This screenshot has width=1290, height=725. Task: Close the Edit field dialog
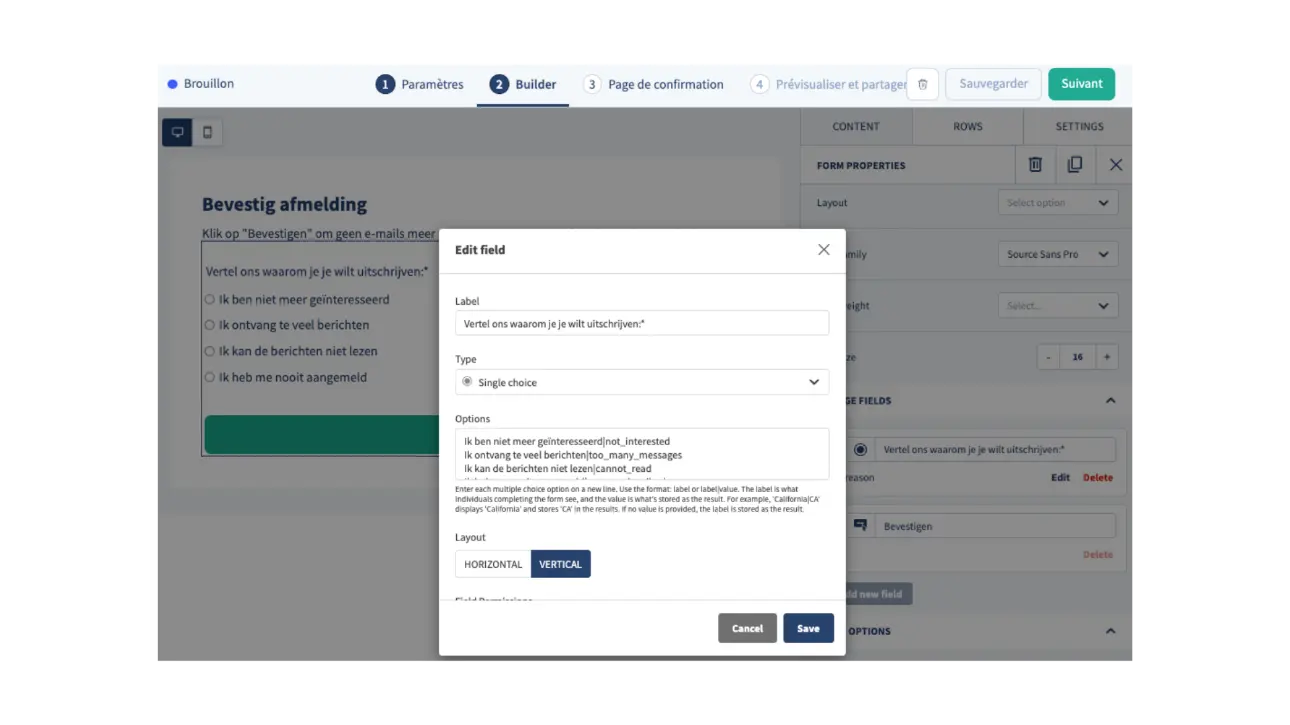tap(823, 250)
